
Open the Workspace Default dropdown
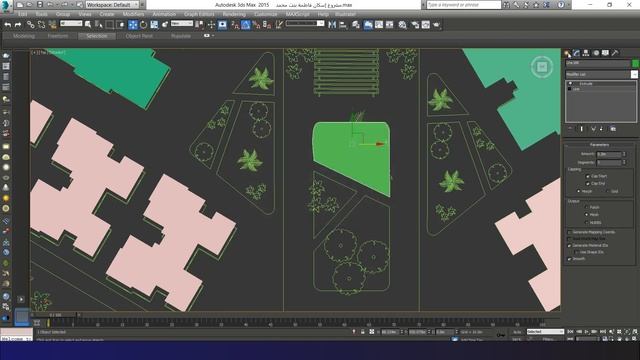[x=113, y=5]
